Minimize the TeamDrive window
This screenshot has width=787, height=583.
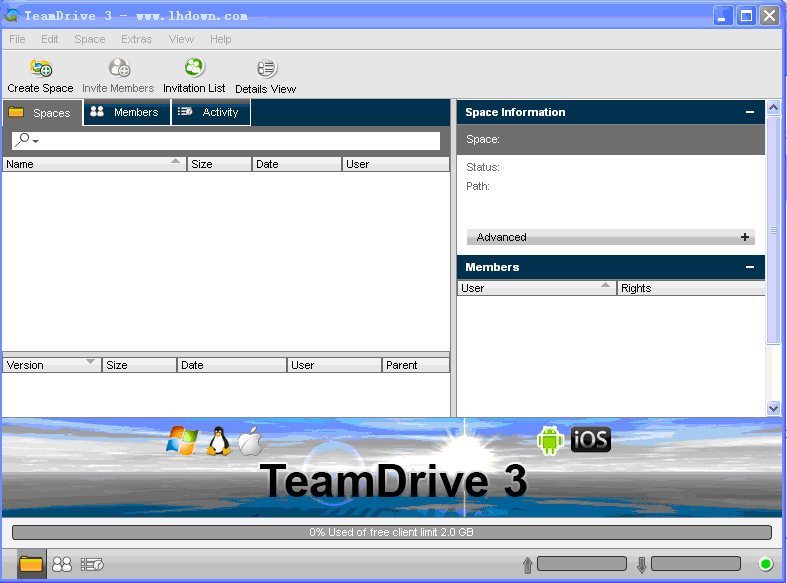723,16
